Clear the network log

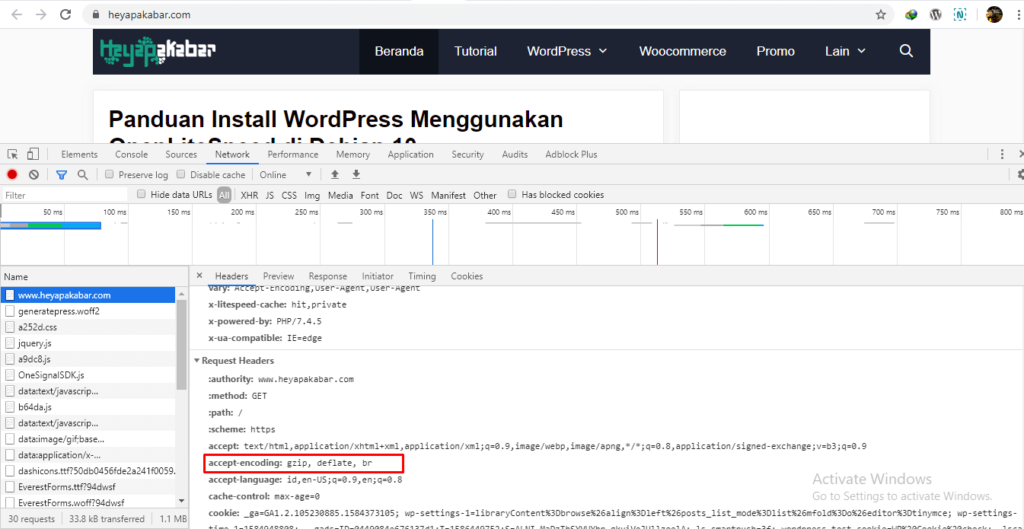[33, 175]
